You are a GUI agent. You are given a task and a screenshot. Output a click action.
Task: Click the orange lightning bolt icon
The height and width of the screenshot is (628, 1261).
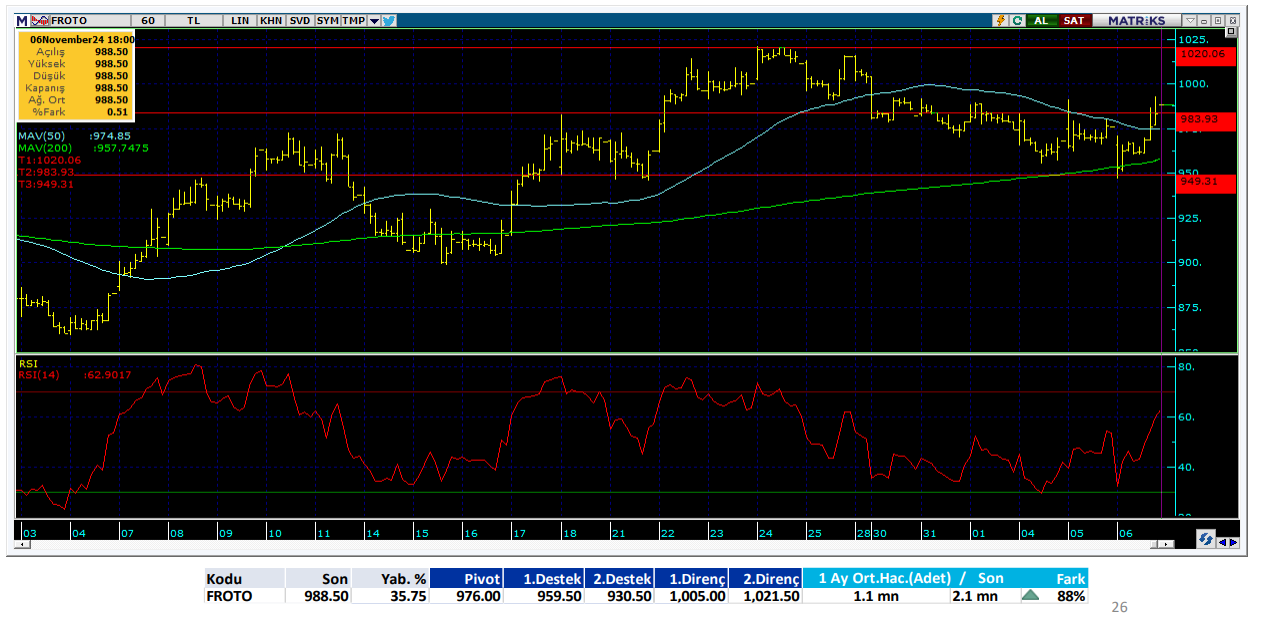pos(999,20)
